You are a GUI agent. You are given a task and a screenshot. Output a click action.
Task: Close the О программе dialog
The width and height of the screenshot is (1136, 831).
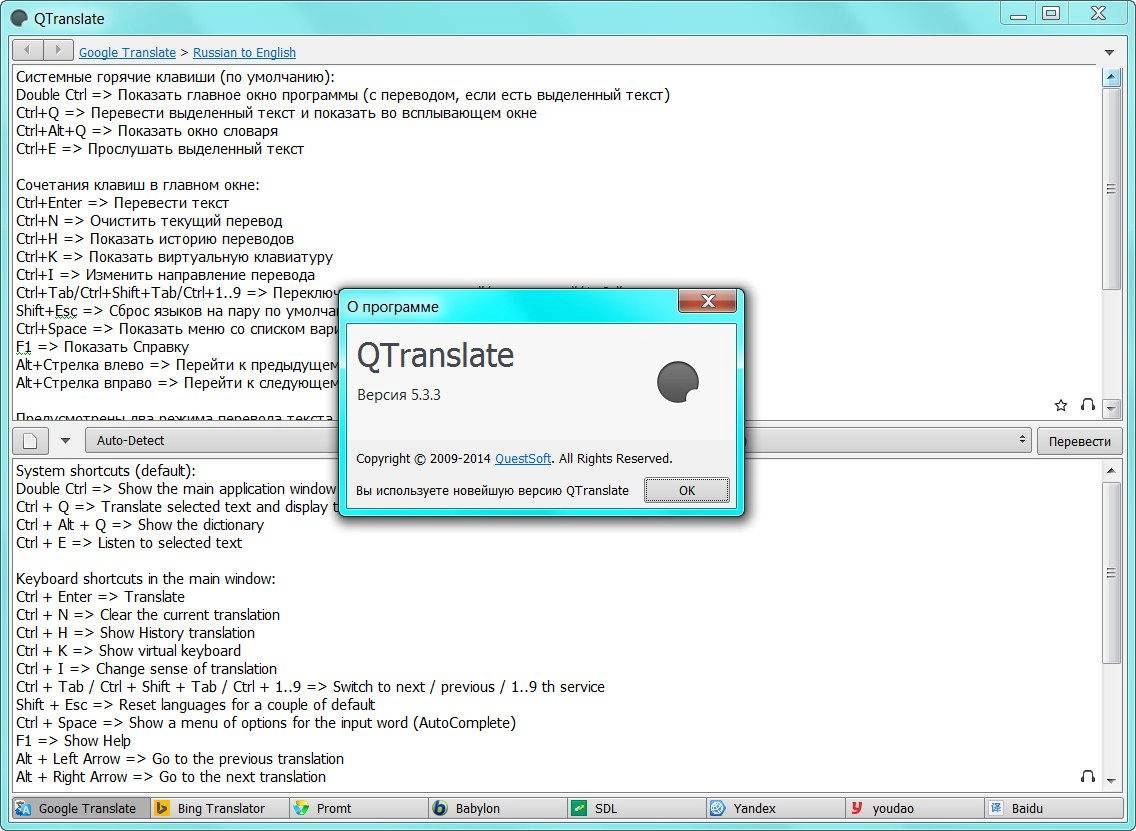click(x=708, y=301)
